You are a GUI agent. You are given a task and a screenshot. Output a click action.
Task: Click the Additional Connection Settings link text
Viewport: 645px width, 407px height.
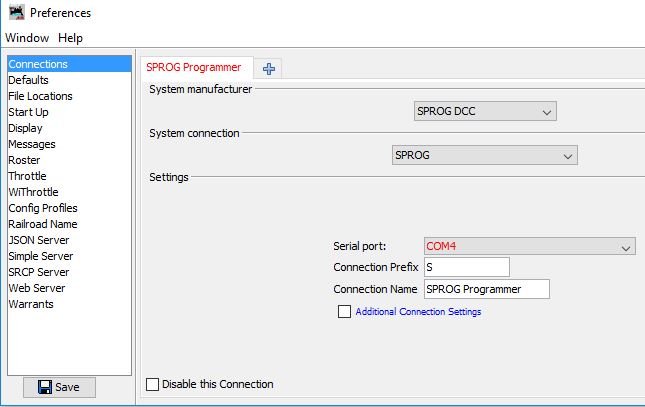tap(418, 312)
